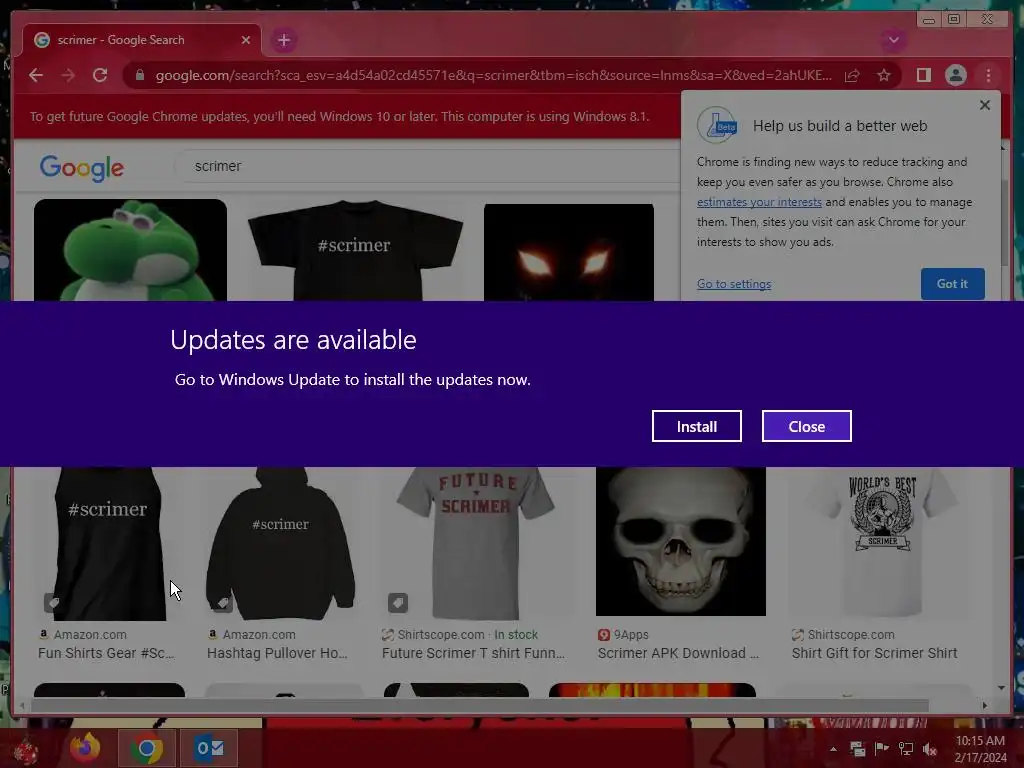Click the product tag on Future Scrimer shirt

point(398,602)
